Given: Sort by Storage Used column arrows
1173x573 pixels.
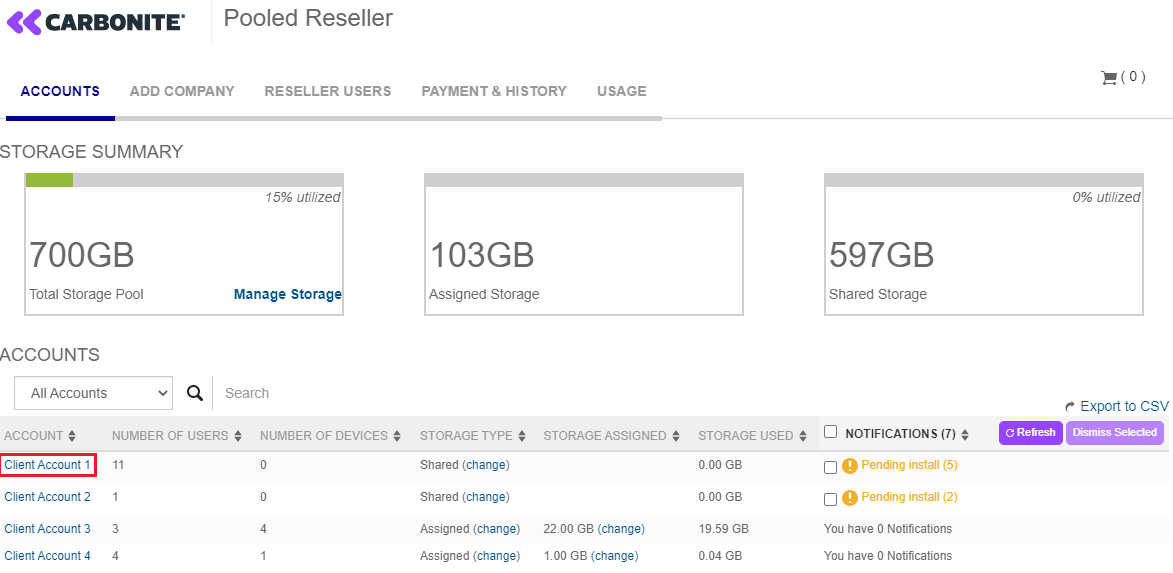Looking at the screenshot, I should pyautogui.click(x=802, y=436).
